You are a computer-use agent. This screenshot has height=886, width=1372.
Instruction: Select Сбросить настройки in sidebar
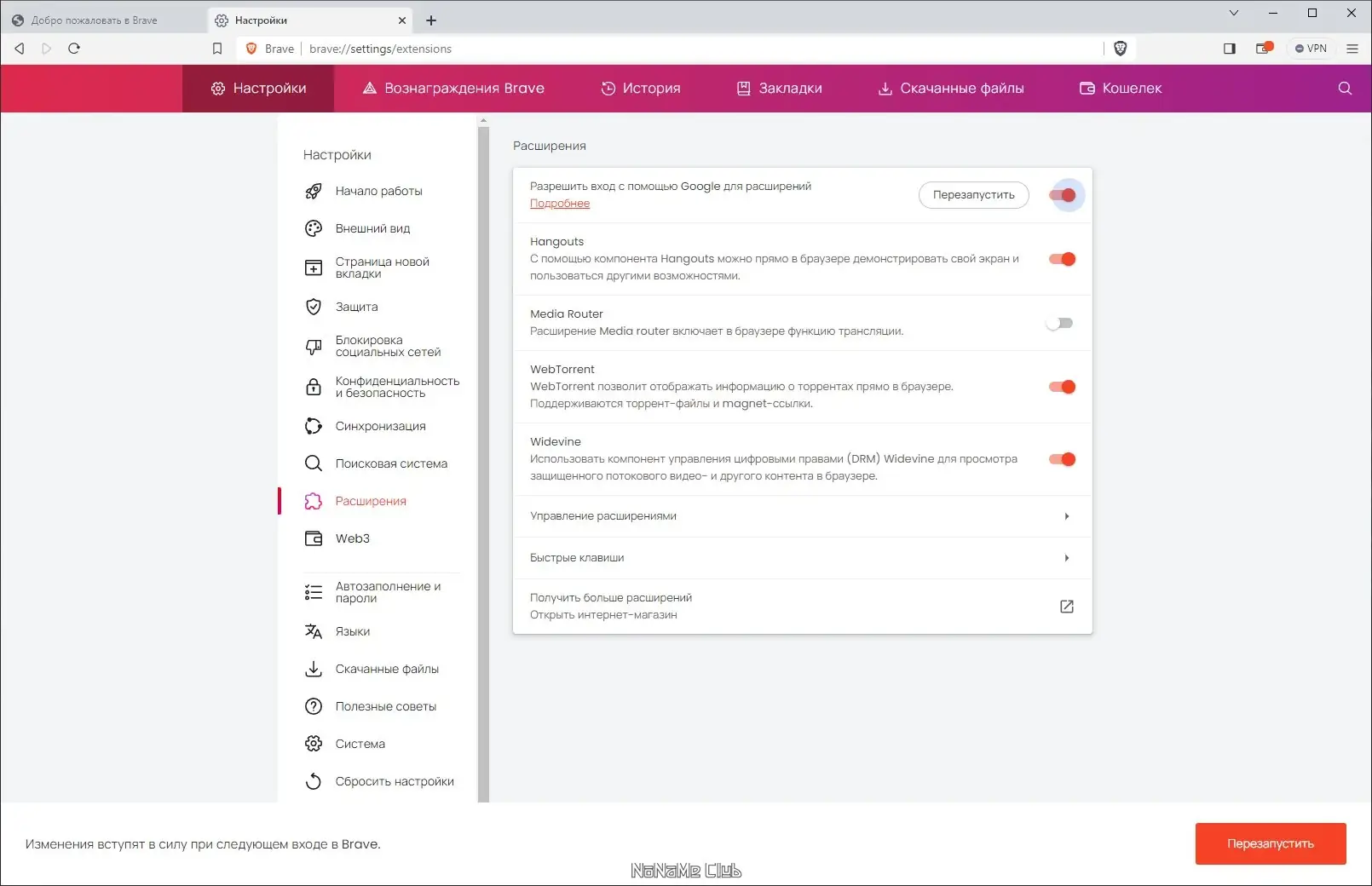click(x=395, y=781)
